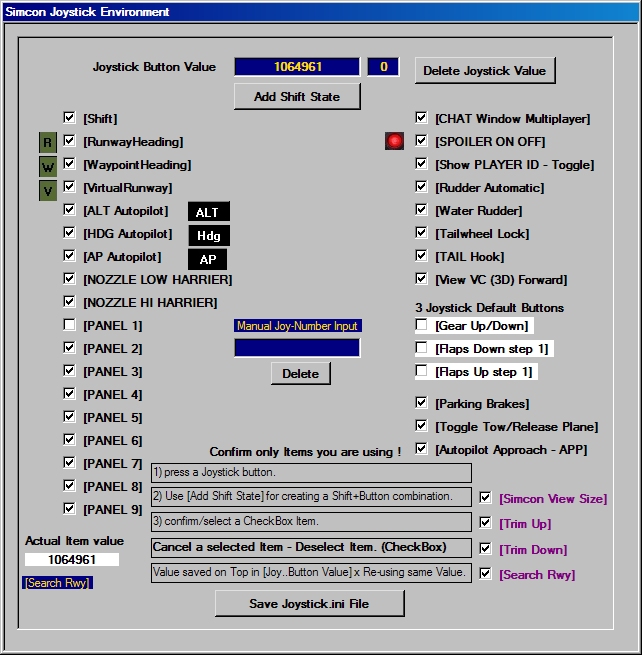Click instruction '2) Use [Add Shift State]' line
This screenshot has width=642, height=655.
coord(311,497)
